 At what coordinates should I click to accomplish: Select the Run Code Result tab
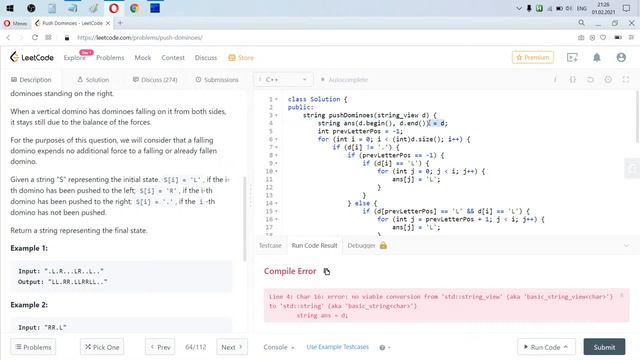pos(314,245)
